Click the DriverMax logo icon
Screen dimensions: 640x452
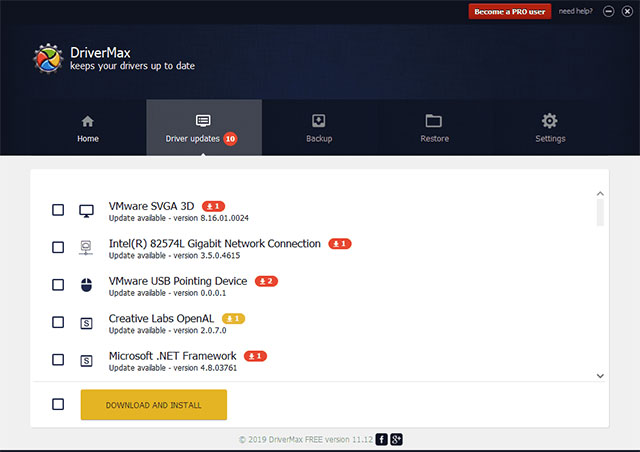[x=48, y=59]
